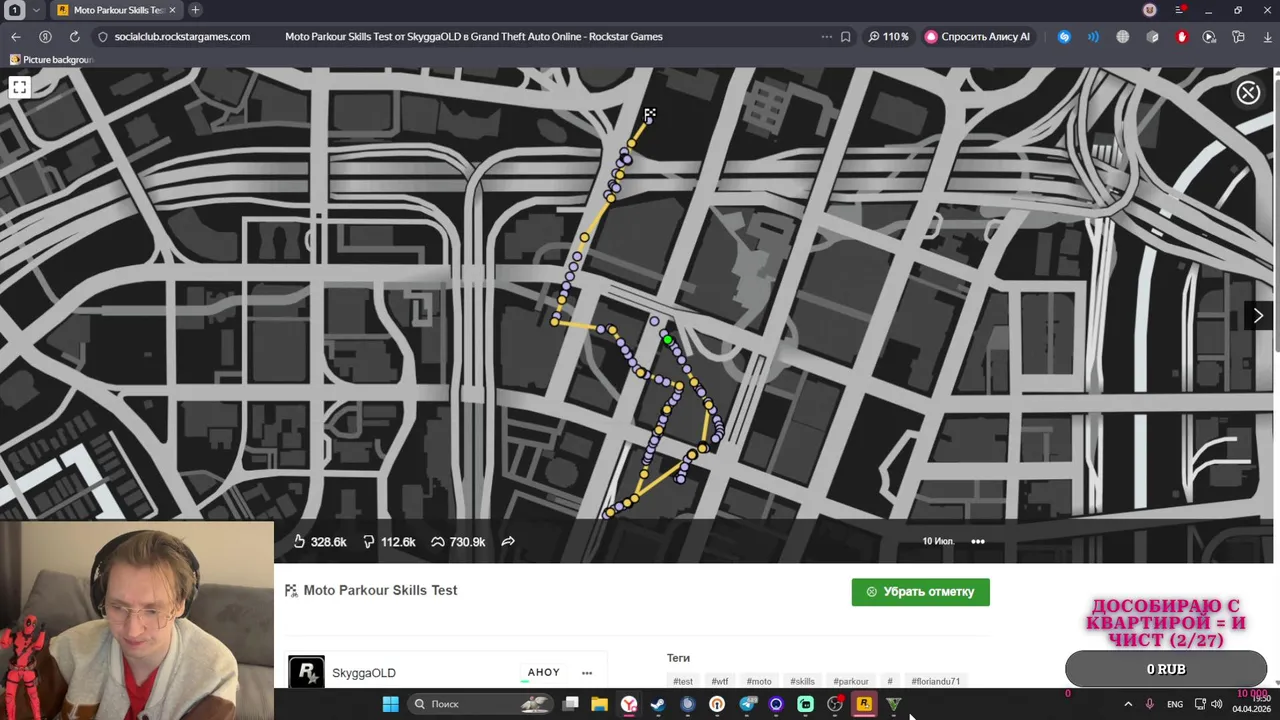Open volume control speaker icon in tray
This screenshot has width=1280, height=720.
(x=1217, y=704)
